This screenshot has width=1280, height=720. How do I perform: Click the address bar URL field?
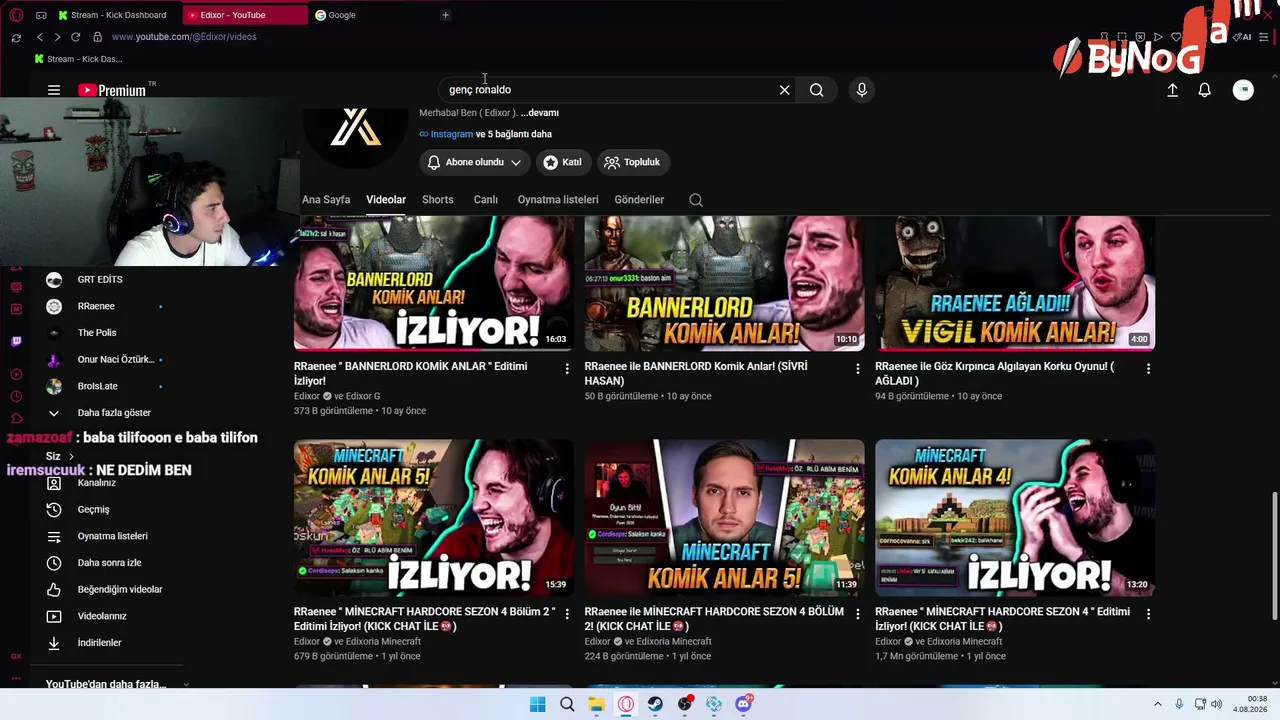click(x=184, y=37)
